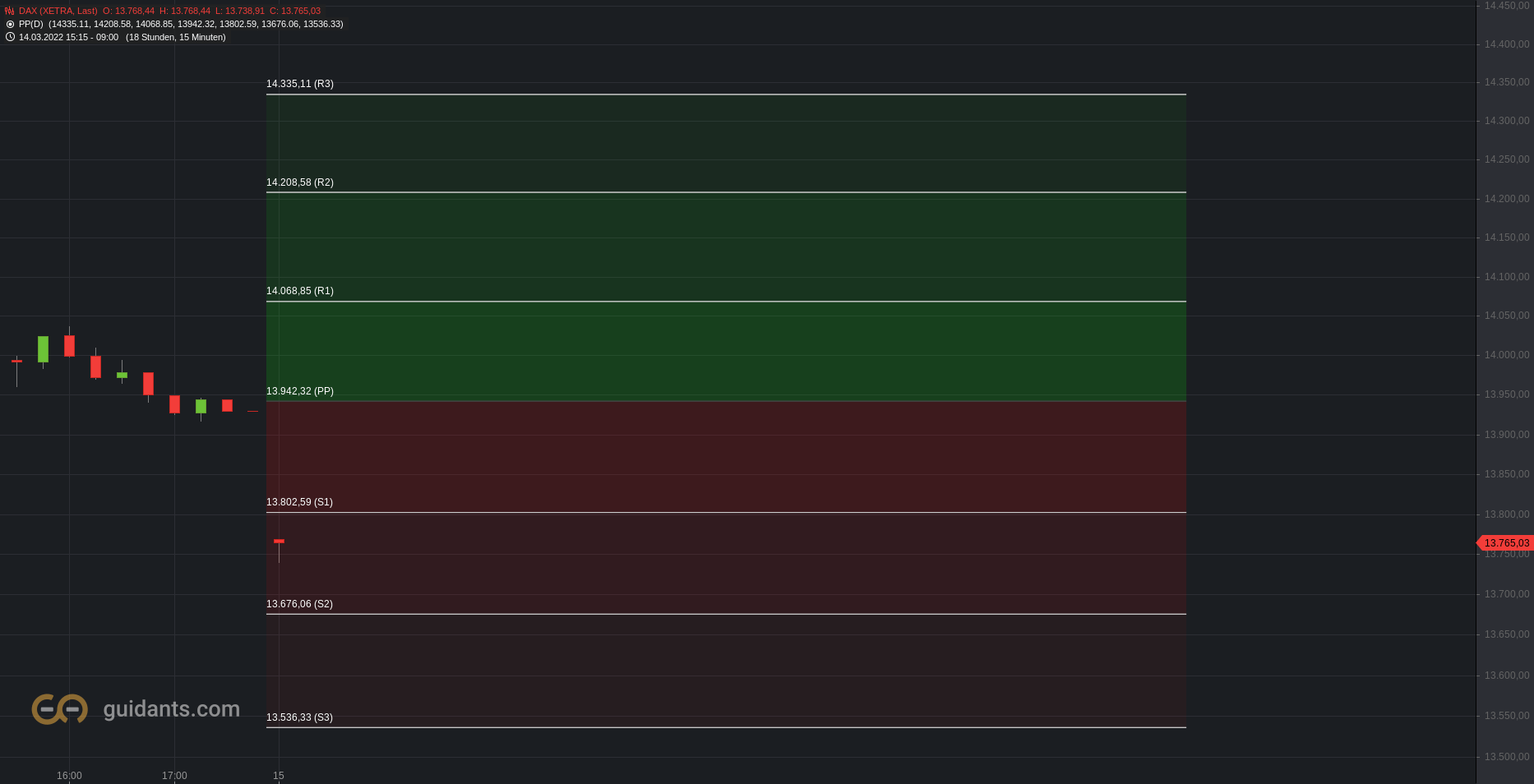Click the date range text 14.03.2022 15:15 - 09:00

(68, 38)
